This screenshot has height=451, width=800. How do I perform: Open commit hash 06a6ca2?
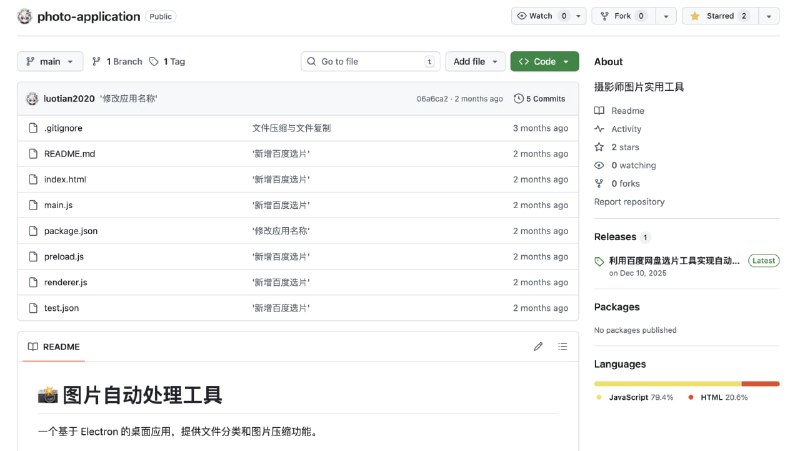click(432, 98)
